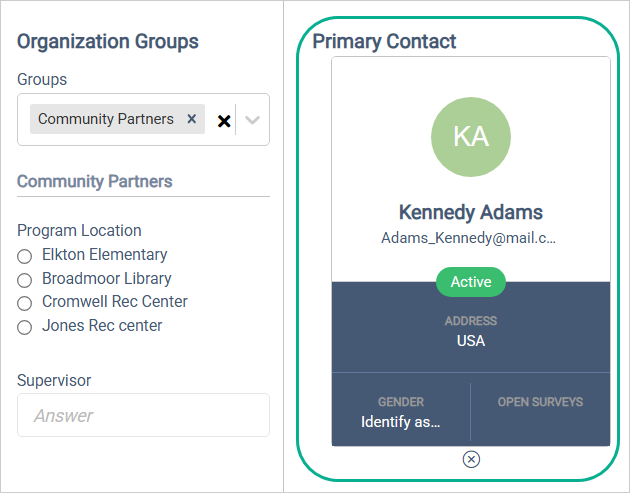Click the Open Surveys section
The height and width of the screenshot is (493, 630).
(540, 402)
